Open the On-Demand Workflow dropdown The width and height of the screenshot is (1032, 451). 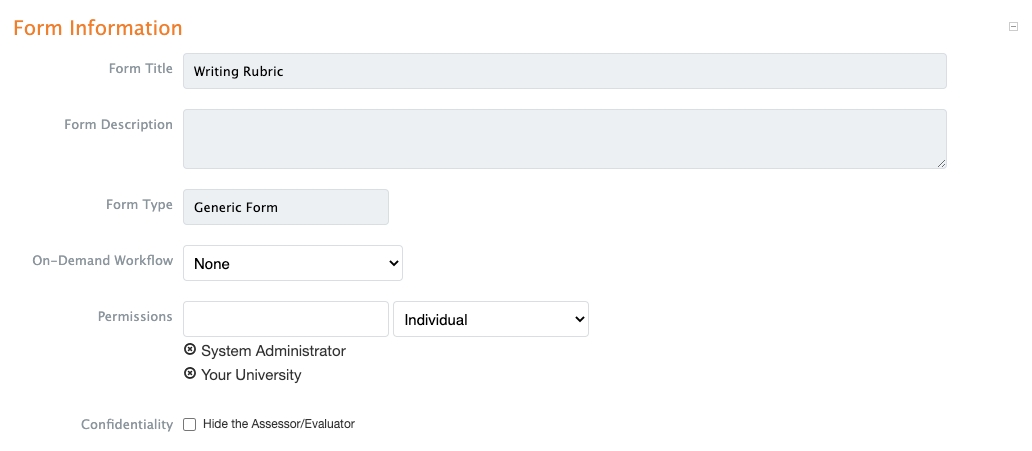pyautogui.click(x=292, y=263)
